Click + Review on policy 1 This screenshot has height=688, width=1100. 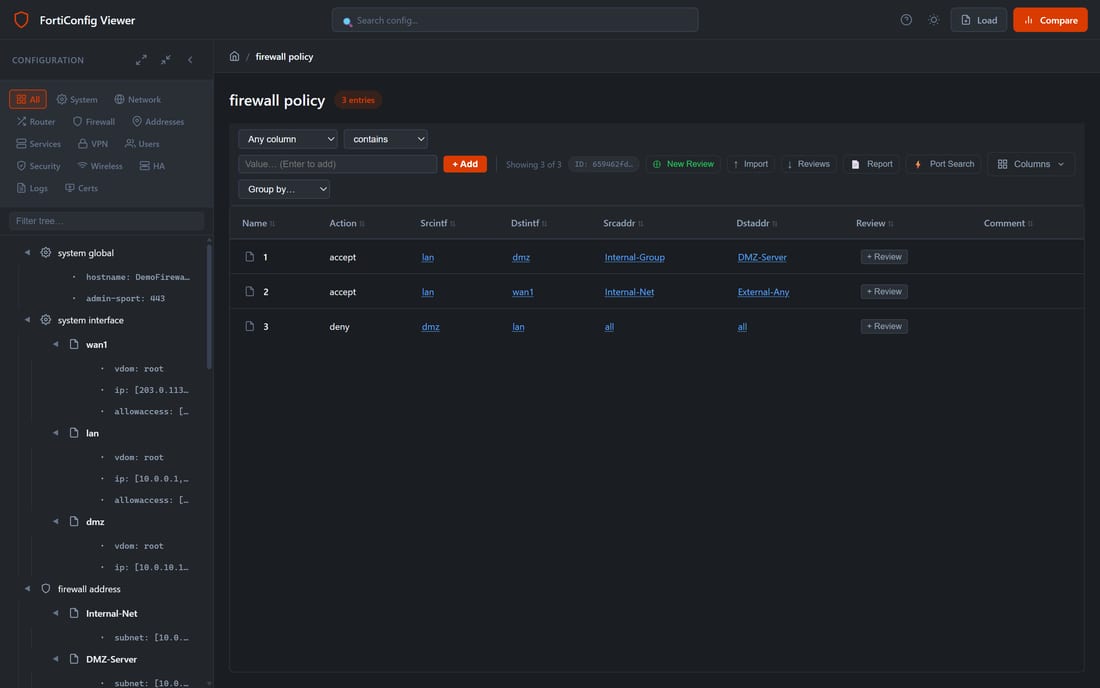point(884,257)
